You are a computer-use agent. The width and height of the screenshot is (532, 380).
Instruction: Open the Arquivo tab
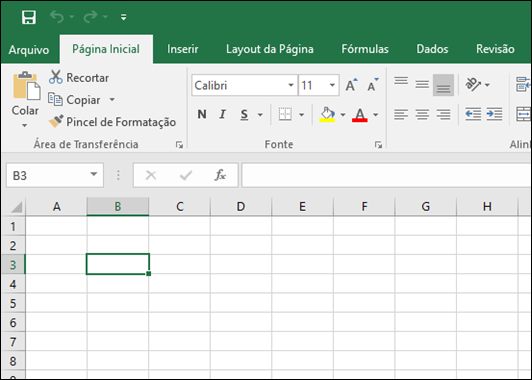click(x=29, y=50)
